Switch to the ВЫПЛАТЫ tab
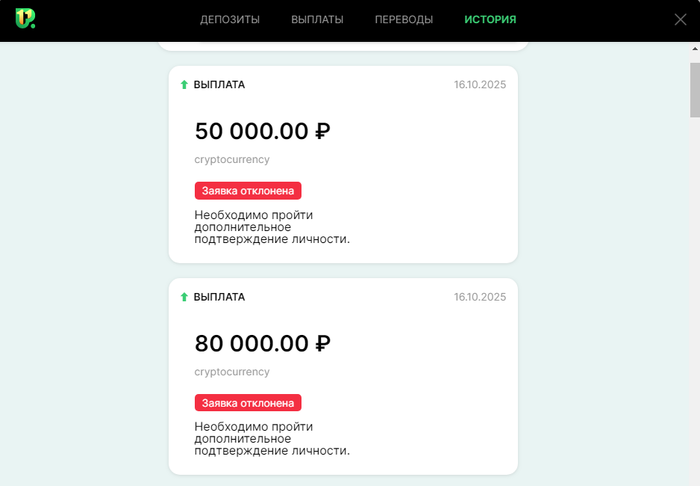The height and width of the screenshot is (486, 700). (317, 20)
